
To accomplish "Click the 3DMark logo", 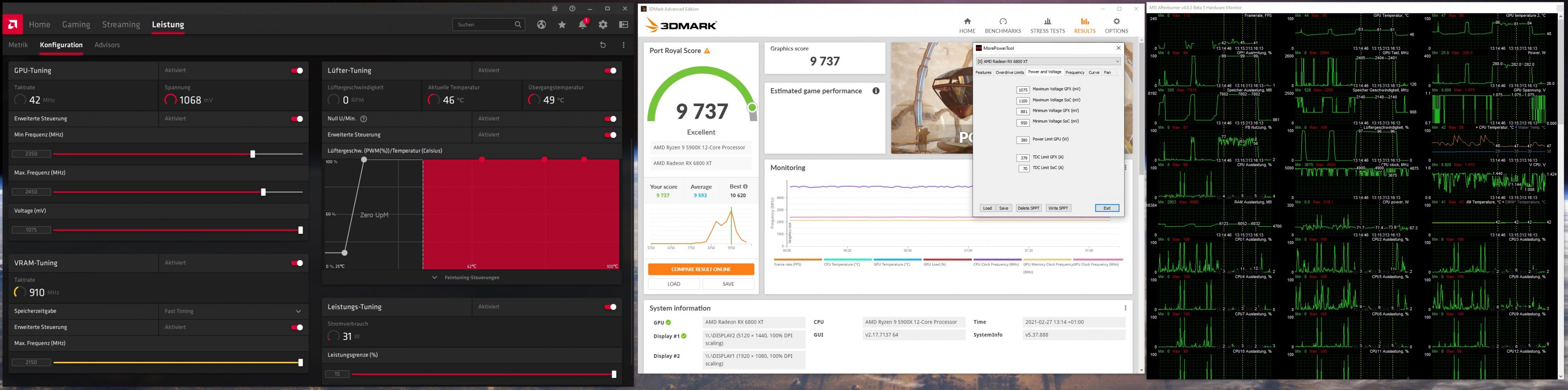I will tap(681, 25).
